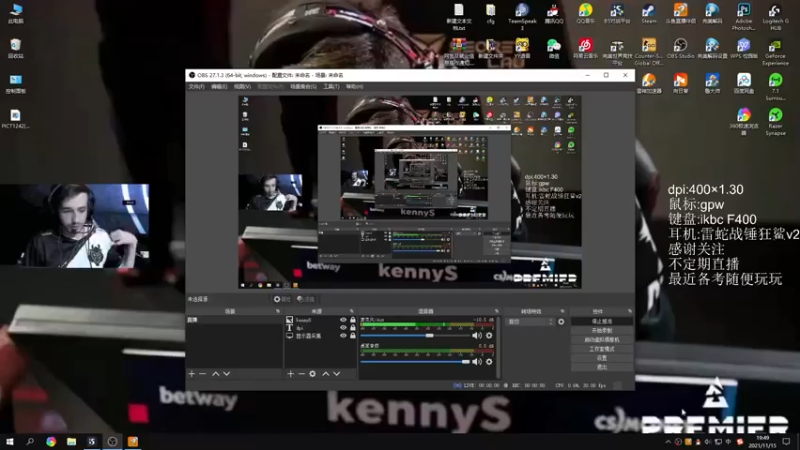Screen dimensions: 800x450
Task: Open transition properties gear icon
Action: click(561, 322)
